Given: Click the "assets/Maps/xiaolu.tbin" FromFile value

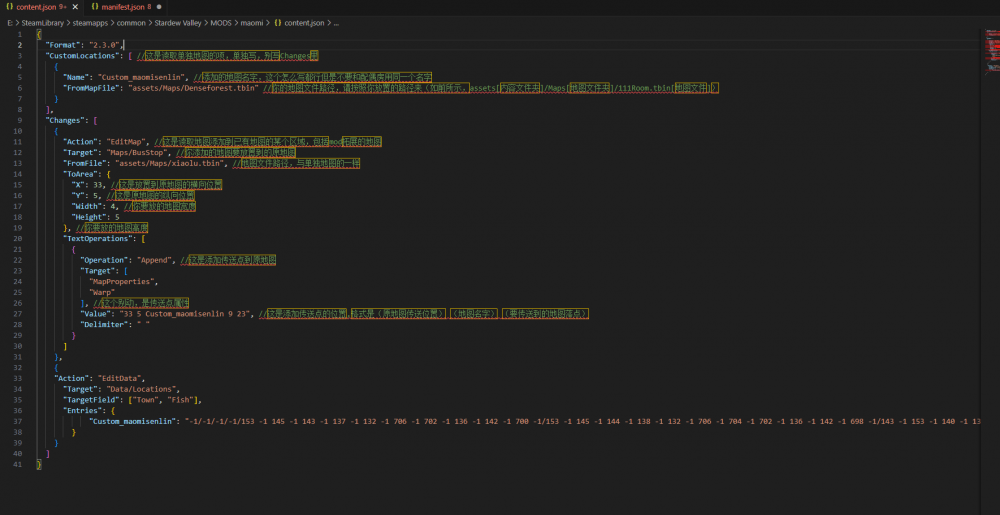Looking at the screenshot, I should point(172,163).
